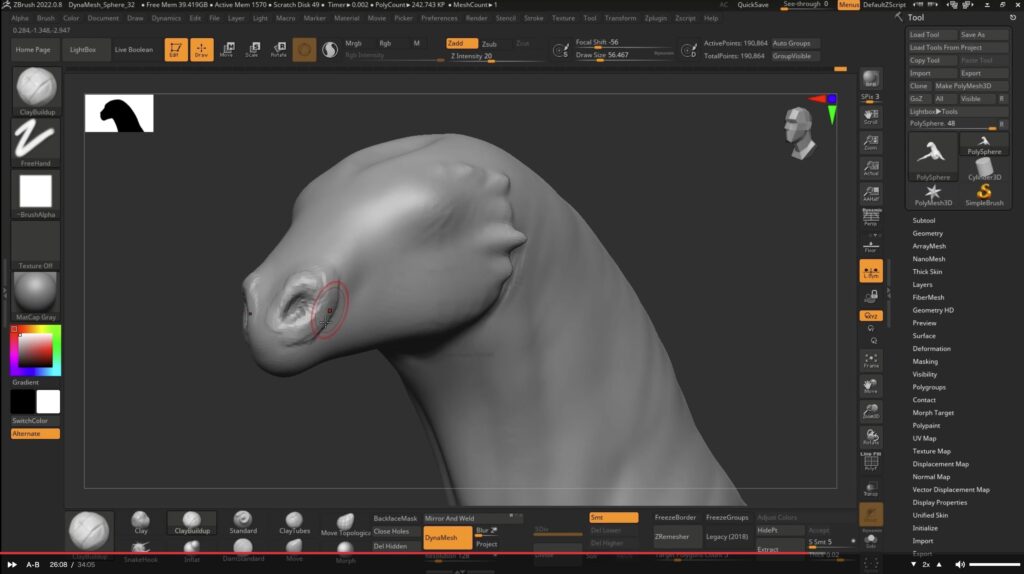
Task: Toggle Edit mode button
Action: click(x=176, y=49)
